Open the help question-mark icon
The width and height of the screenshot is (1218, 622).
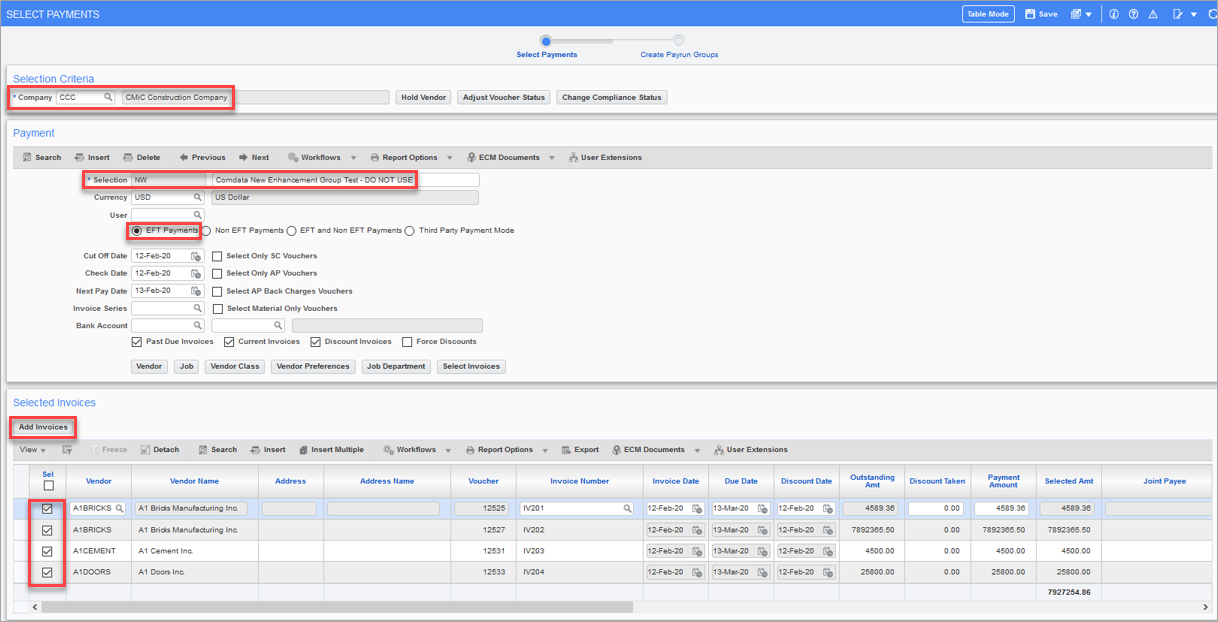pos(1133,14)
